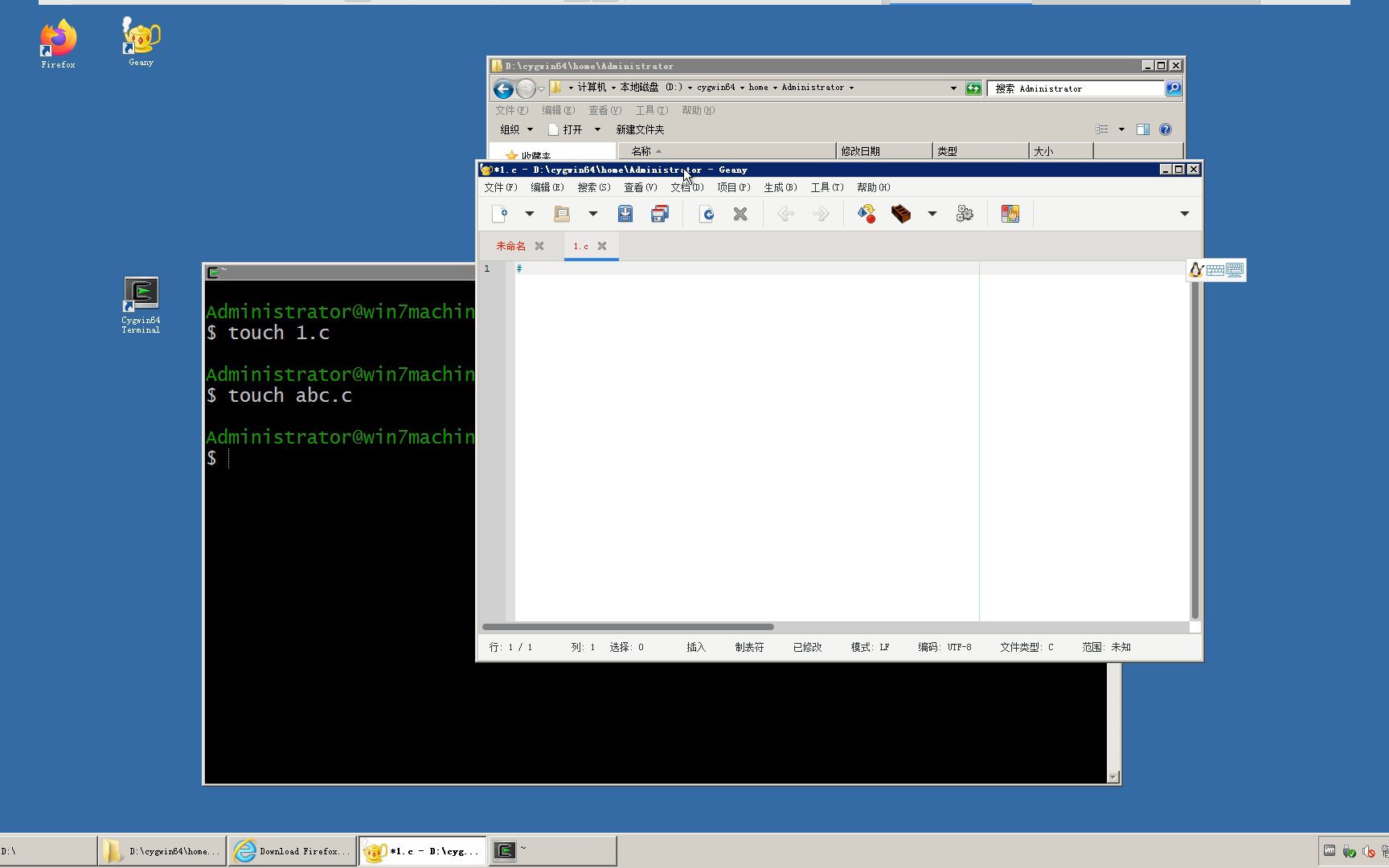This screenshot has width=1389, height=868.
Task: Click 打开 button in Explorer toolbar
Action: tap(565, 129)
